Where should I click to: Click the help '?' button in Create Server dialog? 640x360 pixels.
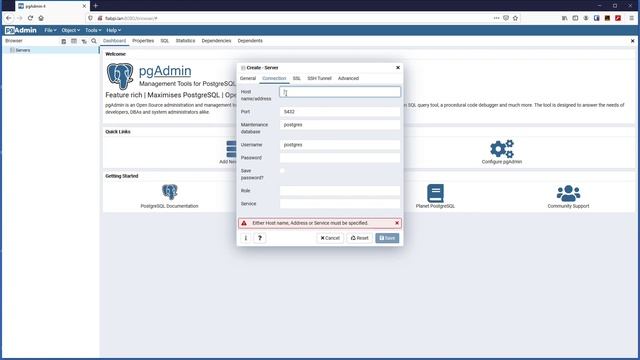[260, 238]
